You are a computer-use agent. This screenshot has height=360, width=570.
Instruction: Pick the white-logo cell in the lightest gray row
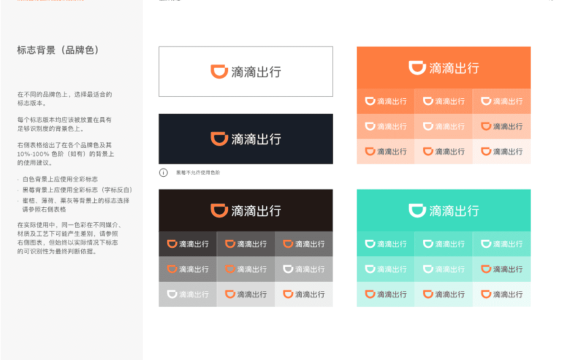coord(188,294)
